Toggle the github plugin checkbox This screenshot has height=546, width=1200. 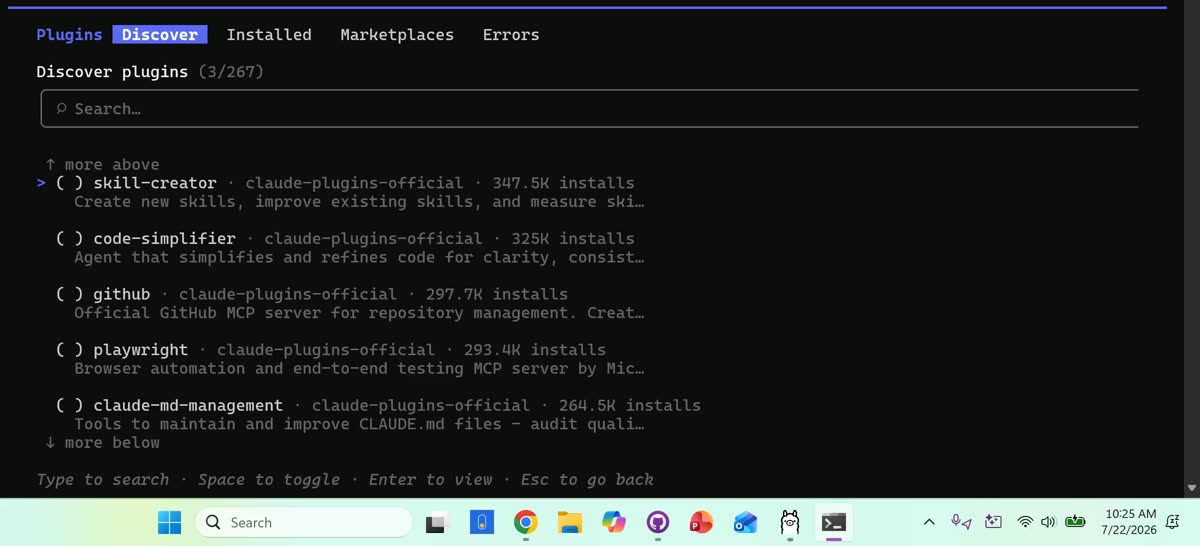click(x=69, y=294)
